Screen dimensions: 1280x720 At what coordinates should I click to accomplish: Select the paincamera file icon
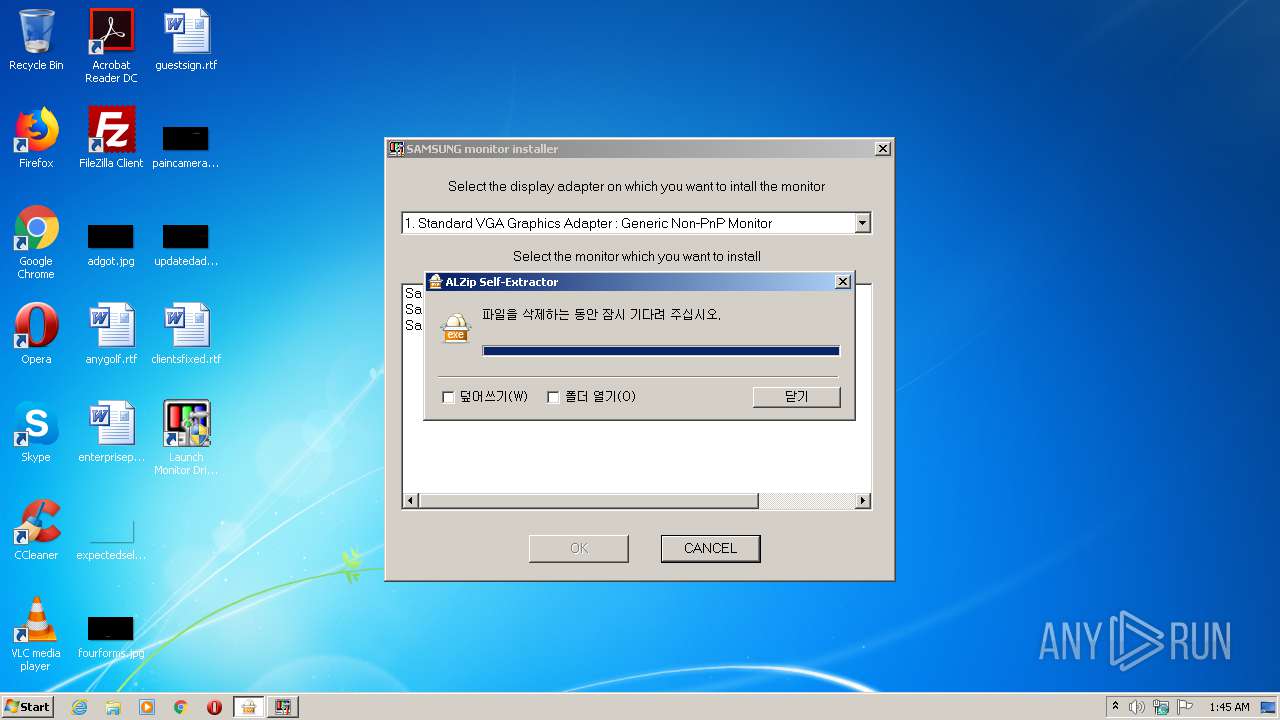[x=186, y=147]
